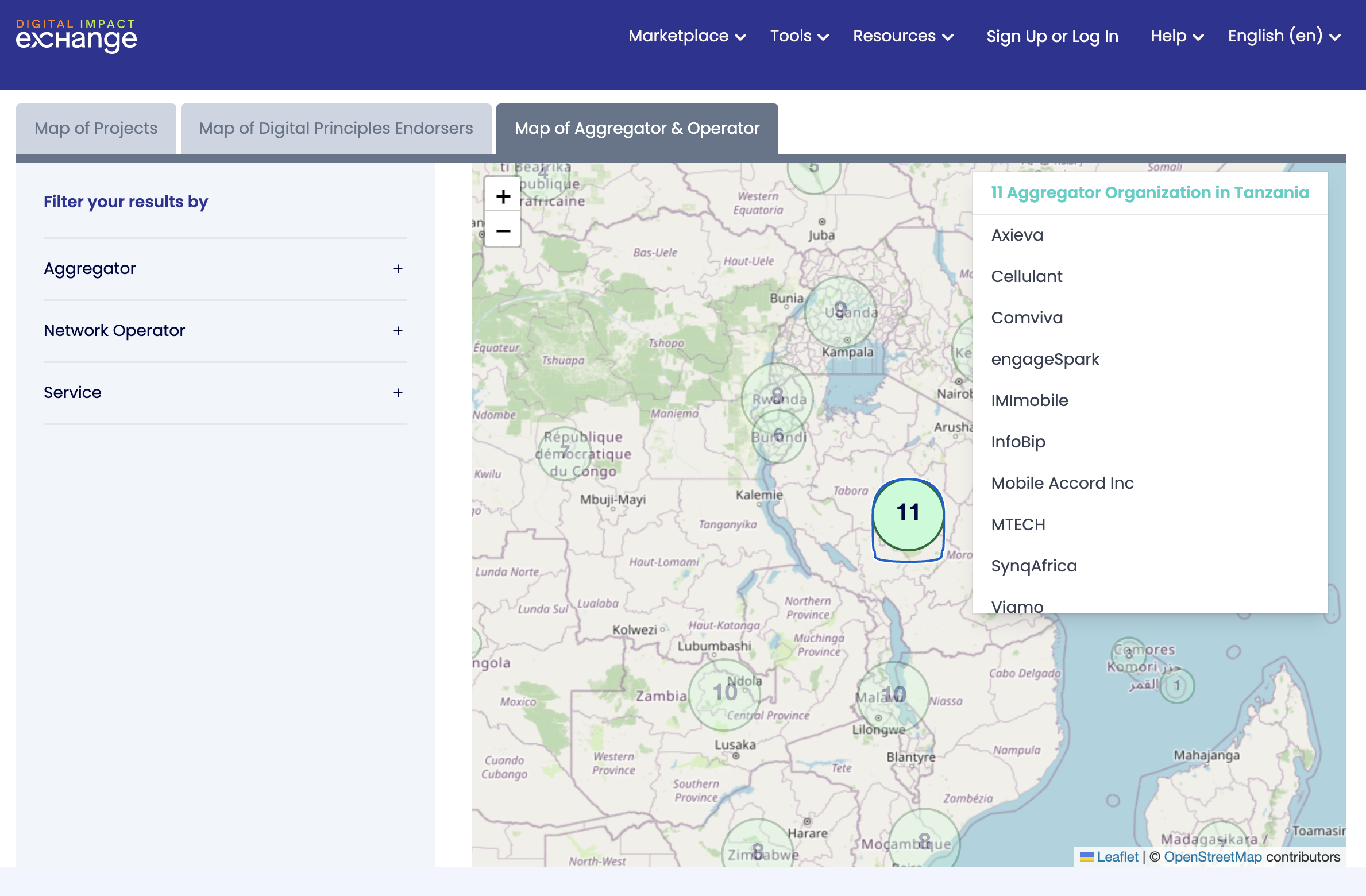Open the Uganda cluster marker showing 9
The height and width of the screenshot is (896, 1366).
(x=840, y=312)
